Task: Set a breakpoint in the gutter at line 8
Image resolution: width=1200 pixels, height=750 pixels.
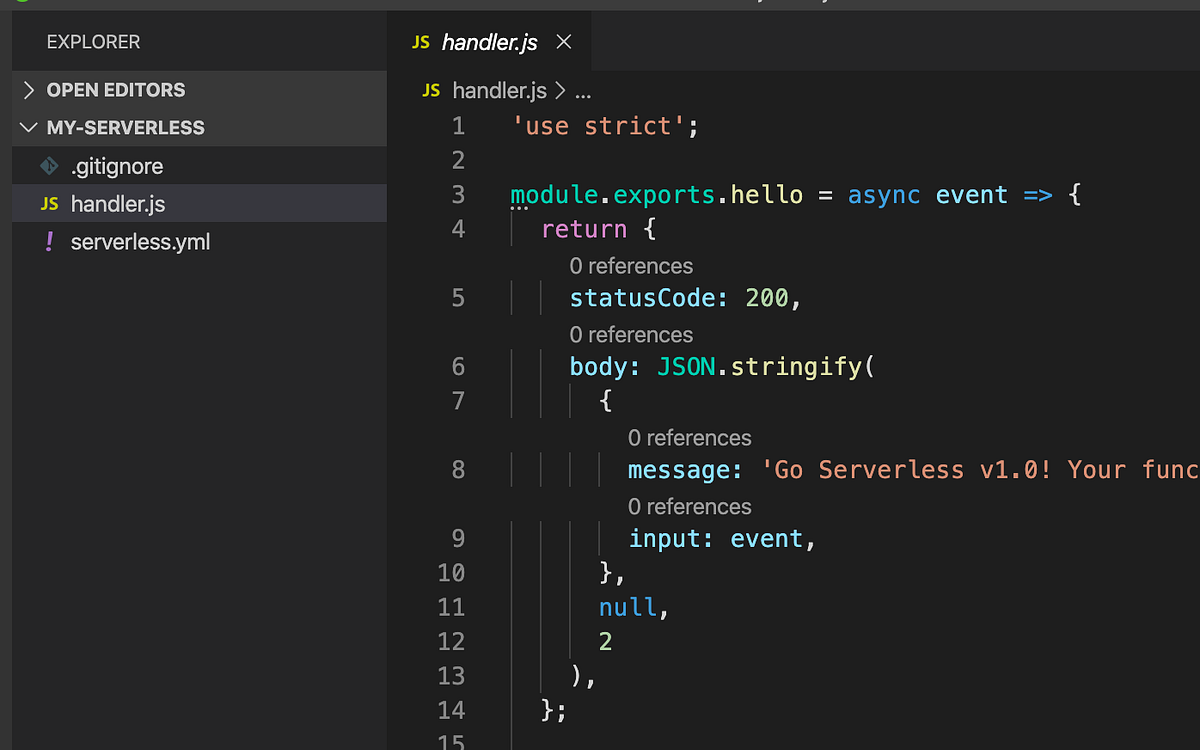Action: click(x=425, y=469)
